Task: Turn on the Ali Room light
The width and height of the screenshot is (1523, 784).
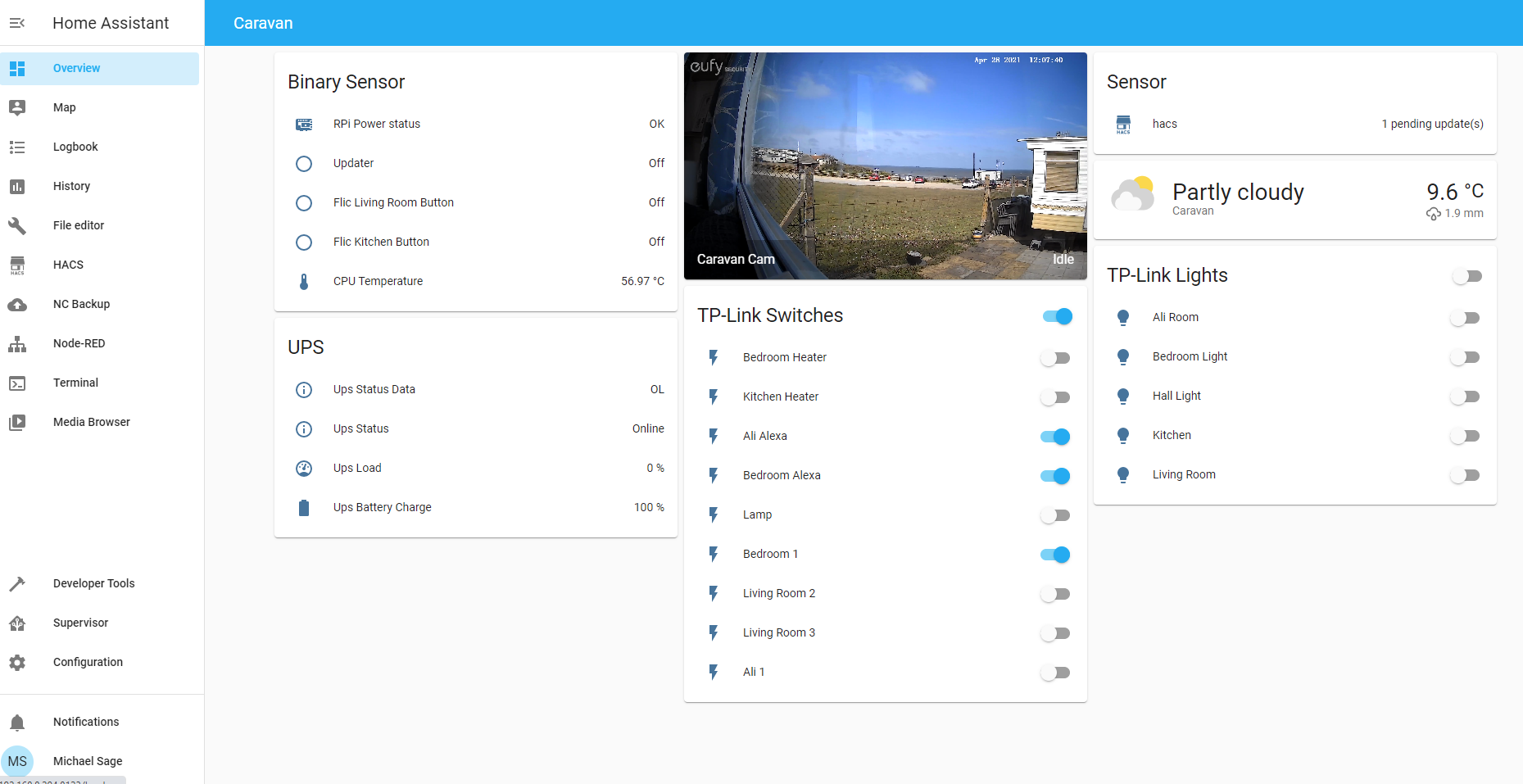Action: click(1465, 317)
